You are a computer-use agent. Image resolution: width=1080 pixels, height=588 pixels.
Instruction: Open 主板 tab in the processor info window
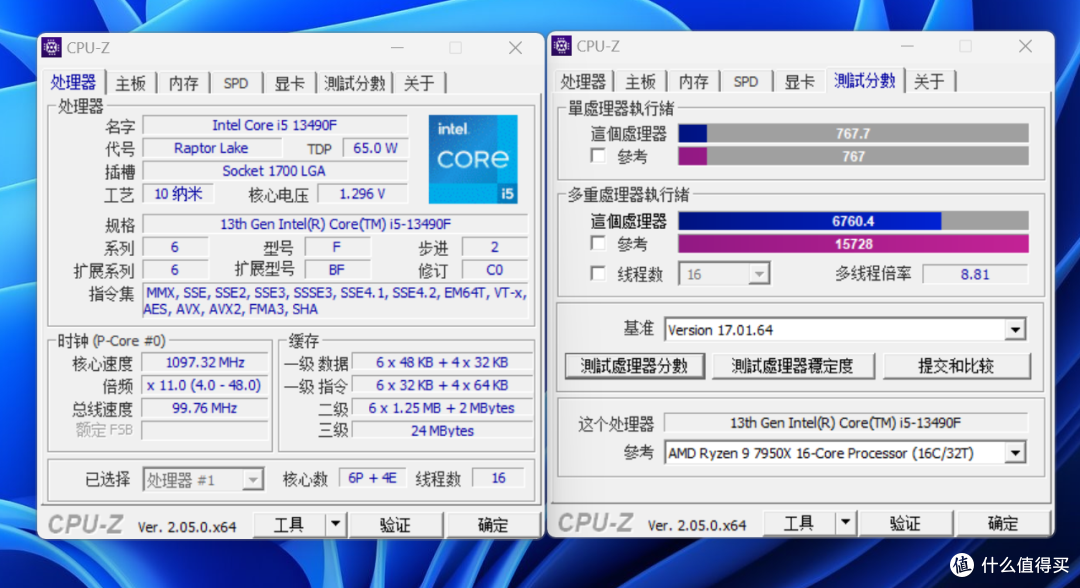[131, 83]
